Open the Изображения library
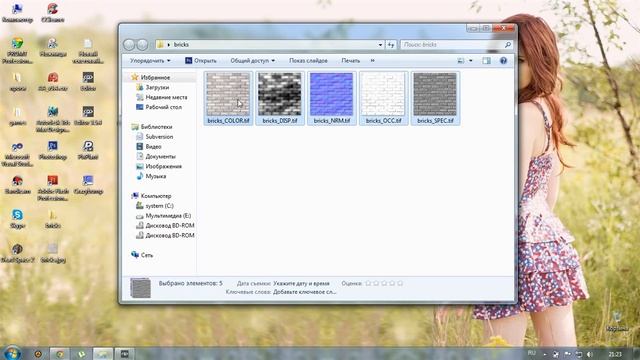The height and width of the screenshot is (360, 640). [163, 166]
